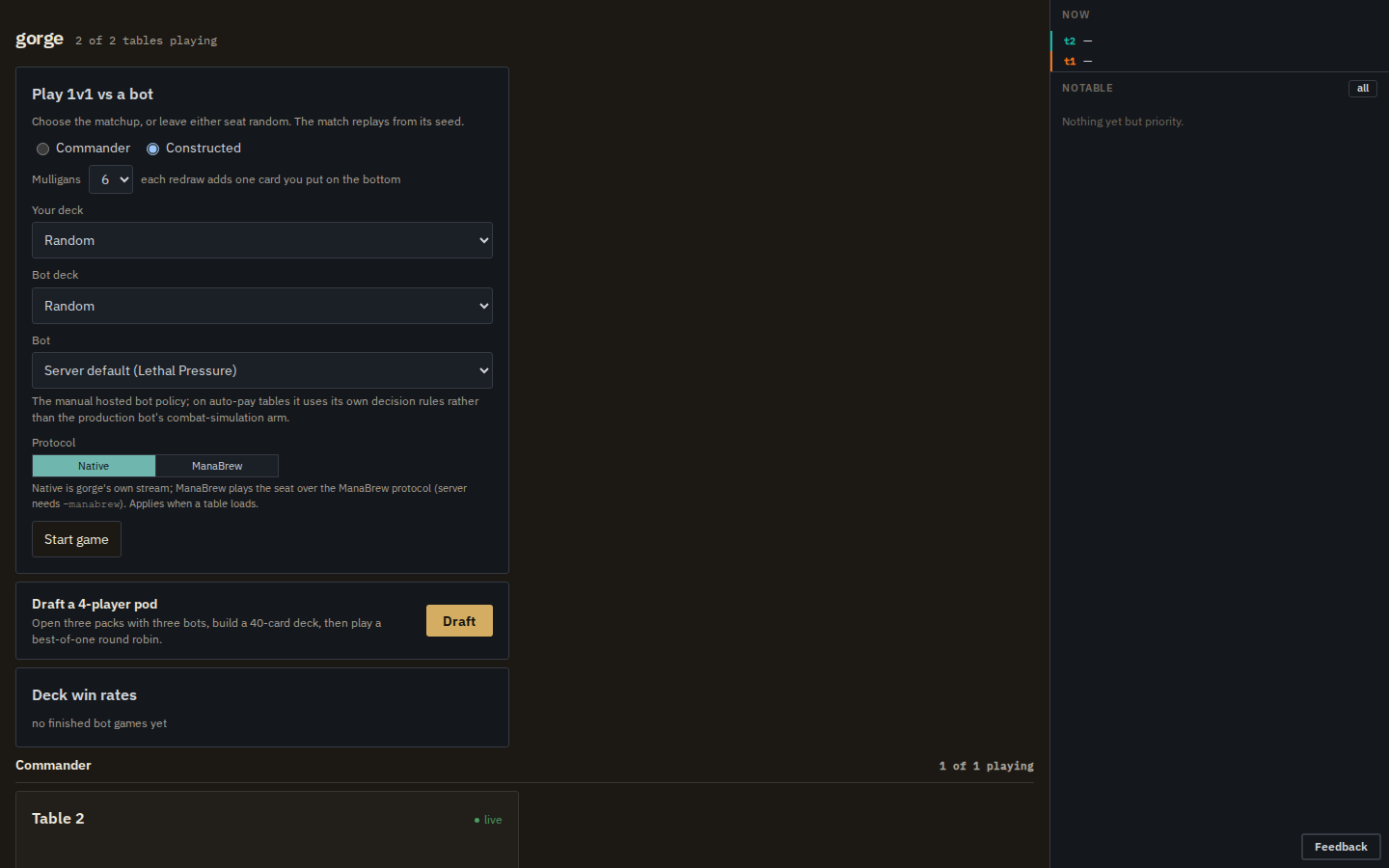Click the gorge logo title
This screenshot has height=868, width=1389.
(x=40, y=39)
